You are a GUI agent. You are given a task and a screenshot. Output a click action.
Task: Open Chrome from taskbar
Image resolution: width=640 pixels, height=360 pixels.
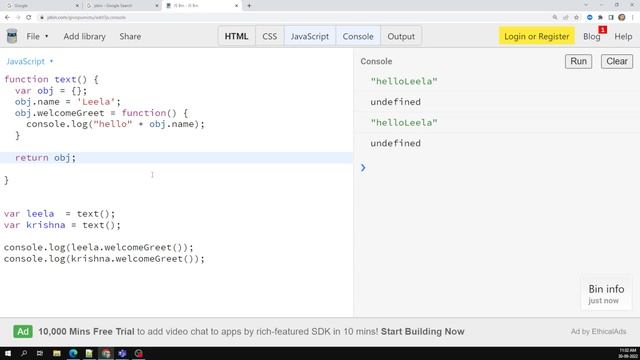point(106,353)
